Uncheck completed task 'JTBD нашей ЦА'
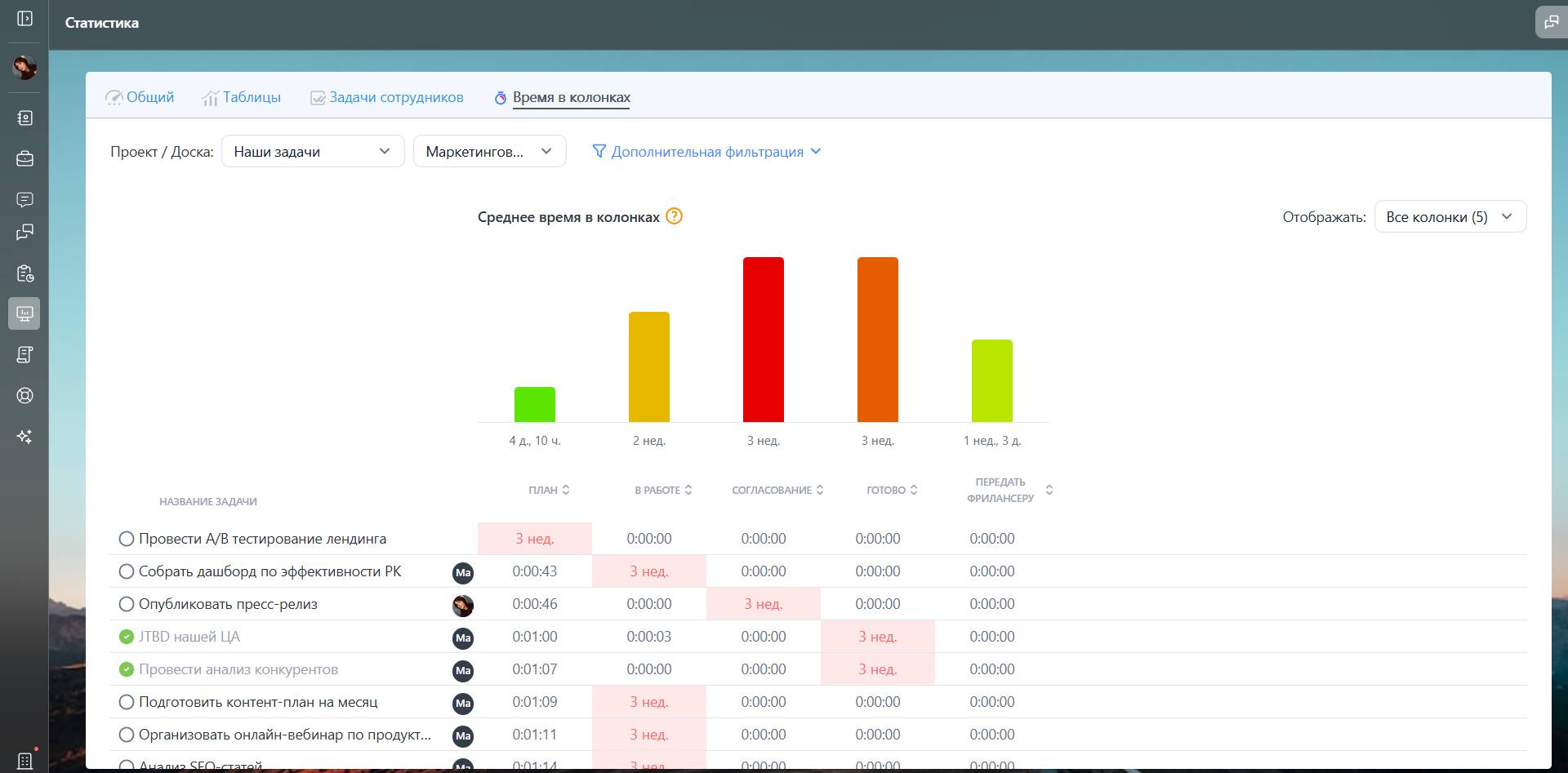The width and height of the screenshot is (1568, 773). click(x=127, y=637)
